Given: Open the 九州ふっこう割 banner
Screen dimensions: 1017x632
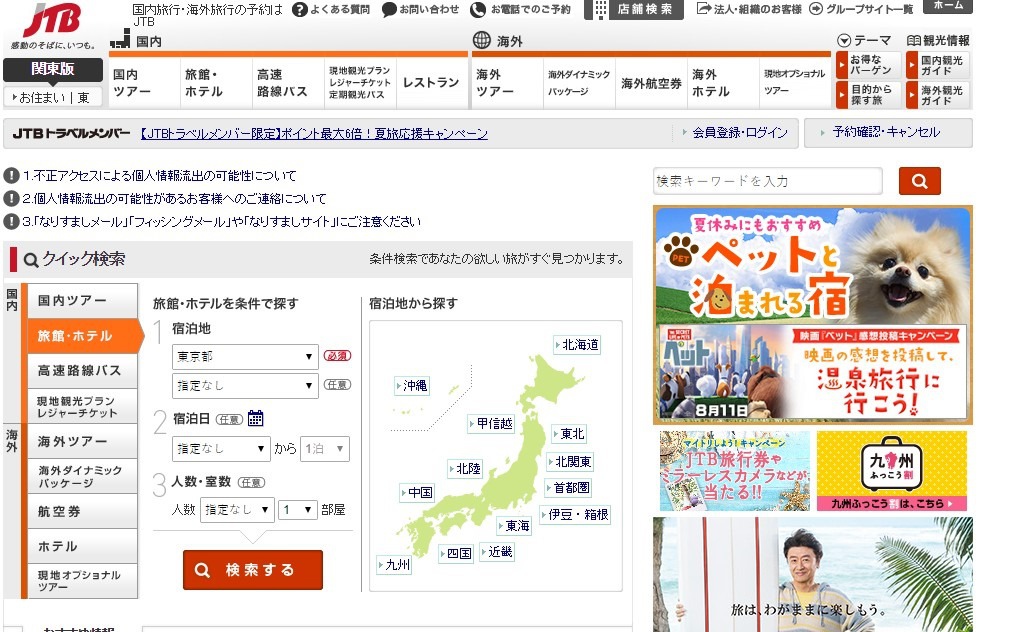Looking at the screenshot, I should 892,471.
